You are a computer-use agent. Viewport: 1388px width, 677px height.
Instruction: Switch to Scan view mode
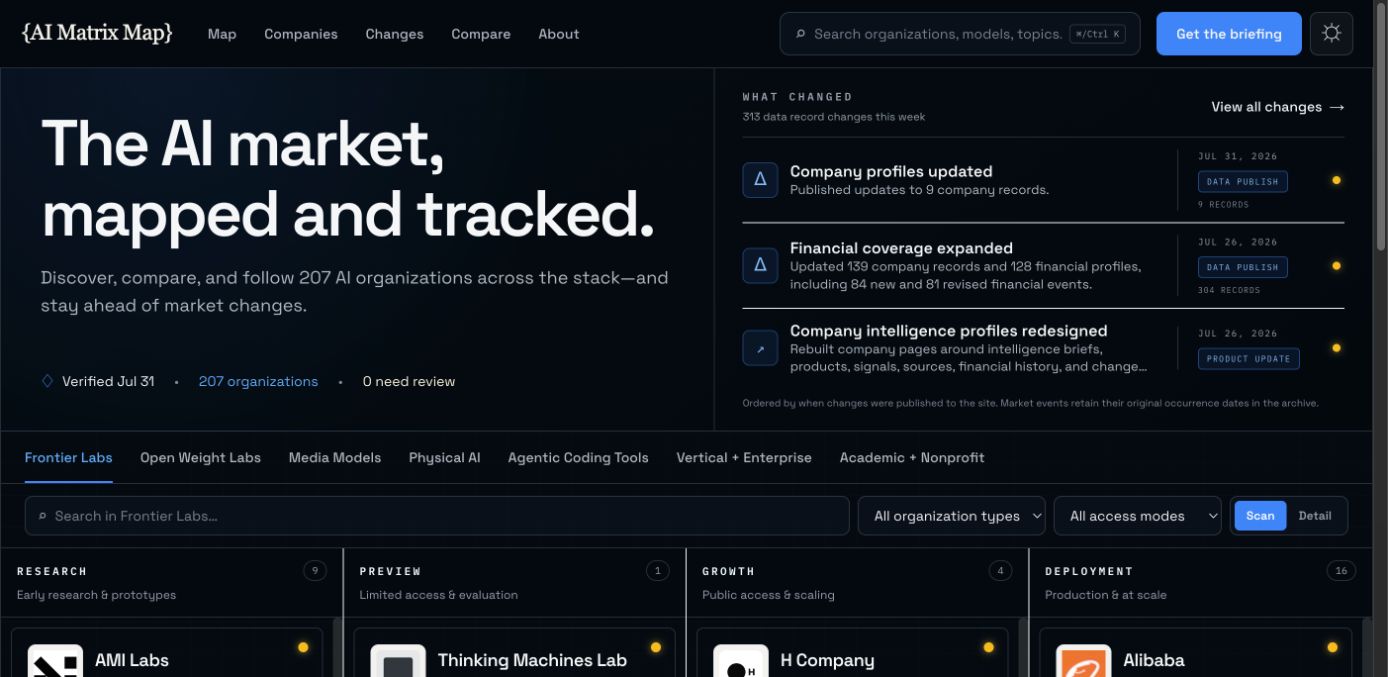click(1260, 516)
